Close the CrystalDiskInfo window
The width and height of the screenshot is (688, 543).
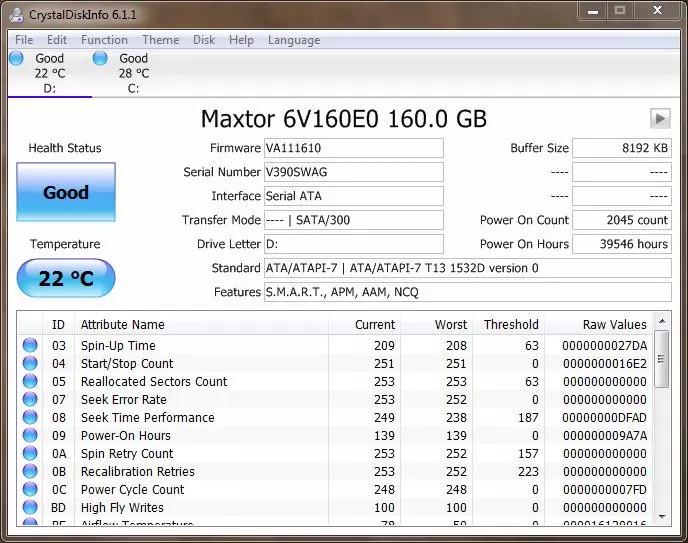[657, 11]
